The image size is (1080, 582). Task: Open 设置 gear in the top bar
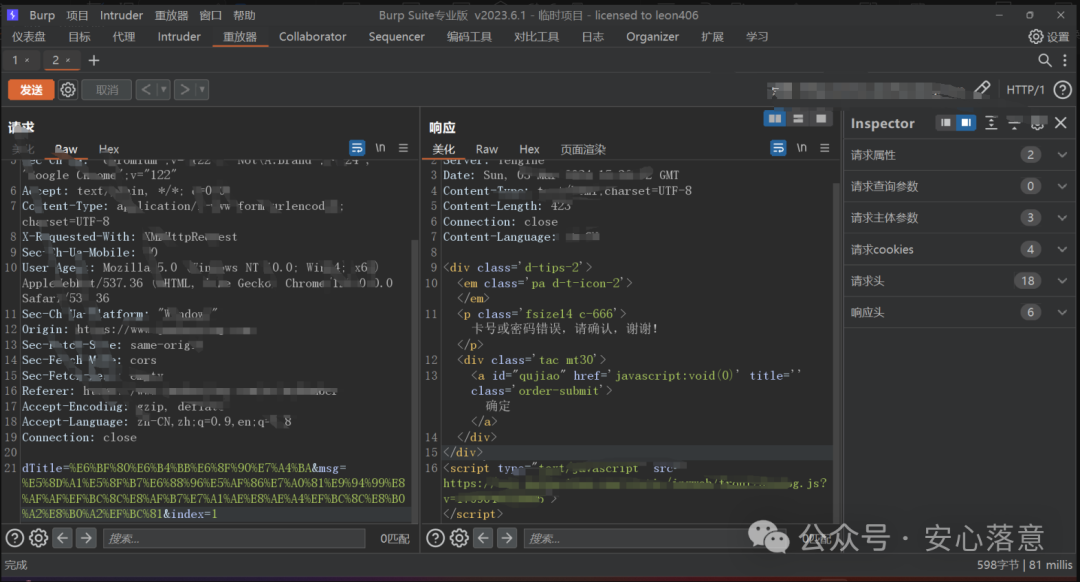[1049, 37]
